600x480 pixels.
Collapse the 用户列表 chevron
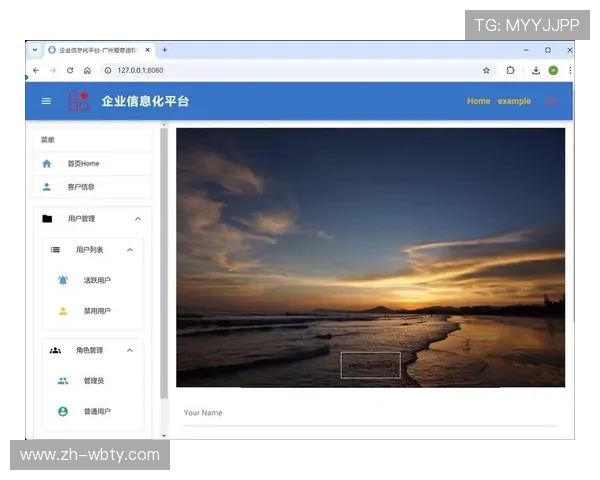130,250
